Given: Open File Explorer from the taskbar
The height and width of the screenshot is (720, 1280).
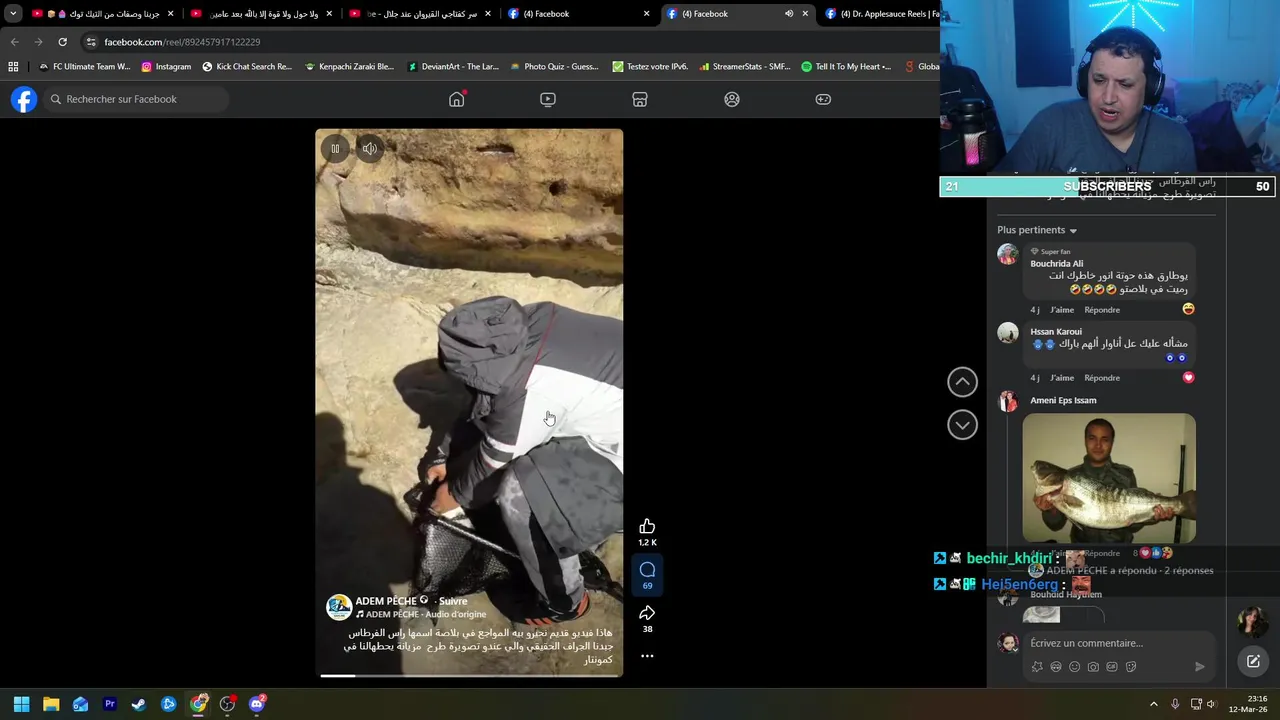Looking at the screenshot, I should coord(51,704).
